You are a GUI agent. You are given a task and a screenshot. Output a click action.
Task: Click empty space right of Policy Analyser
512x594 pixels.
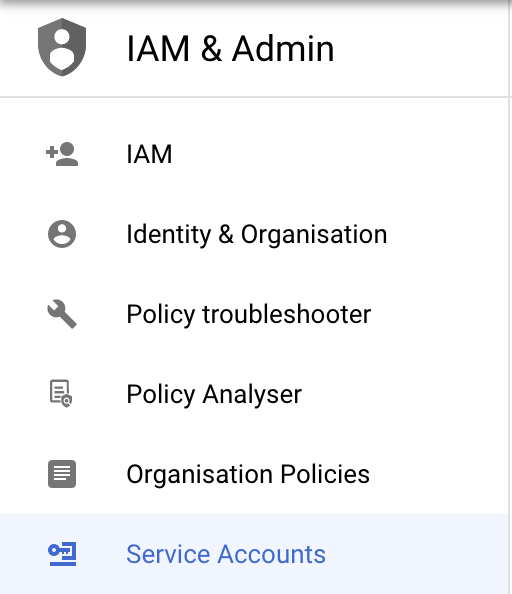click(405, 394)
